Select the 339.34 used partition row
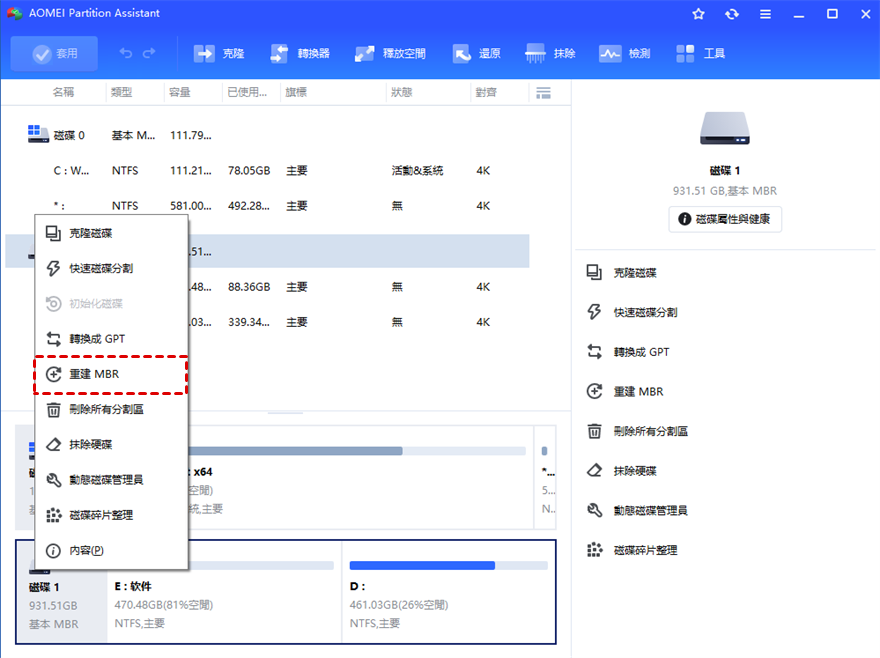The width and height of the screenshot is (880, 658). click(358, 322)
